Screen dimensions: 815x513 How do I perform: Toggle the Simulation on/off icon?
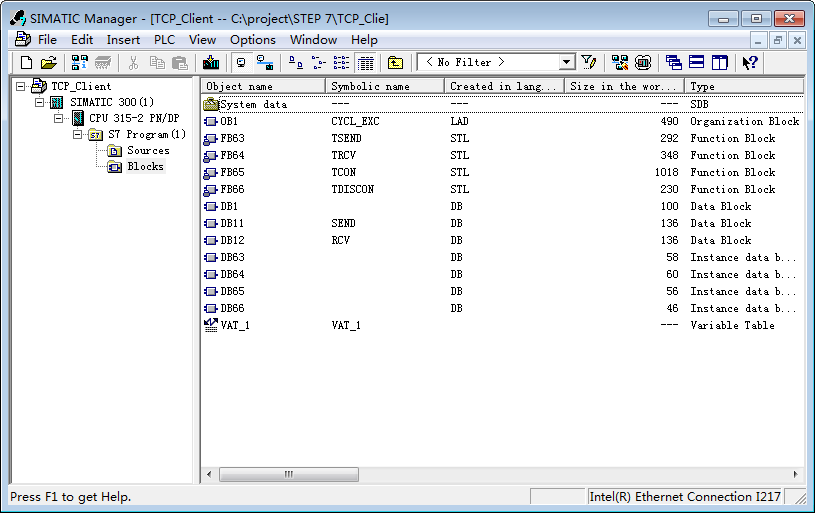[x=643, y=62]
